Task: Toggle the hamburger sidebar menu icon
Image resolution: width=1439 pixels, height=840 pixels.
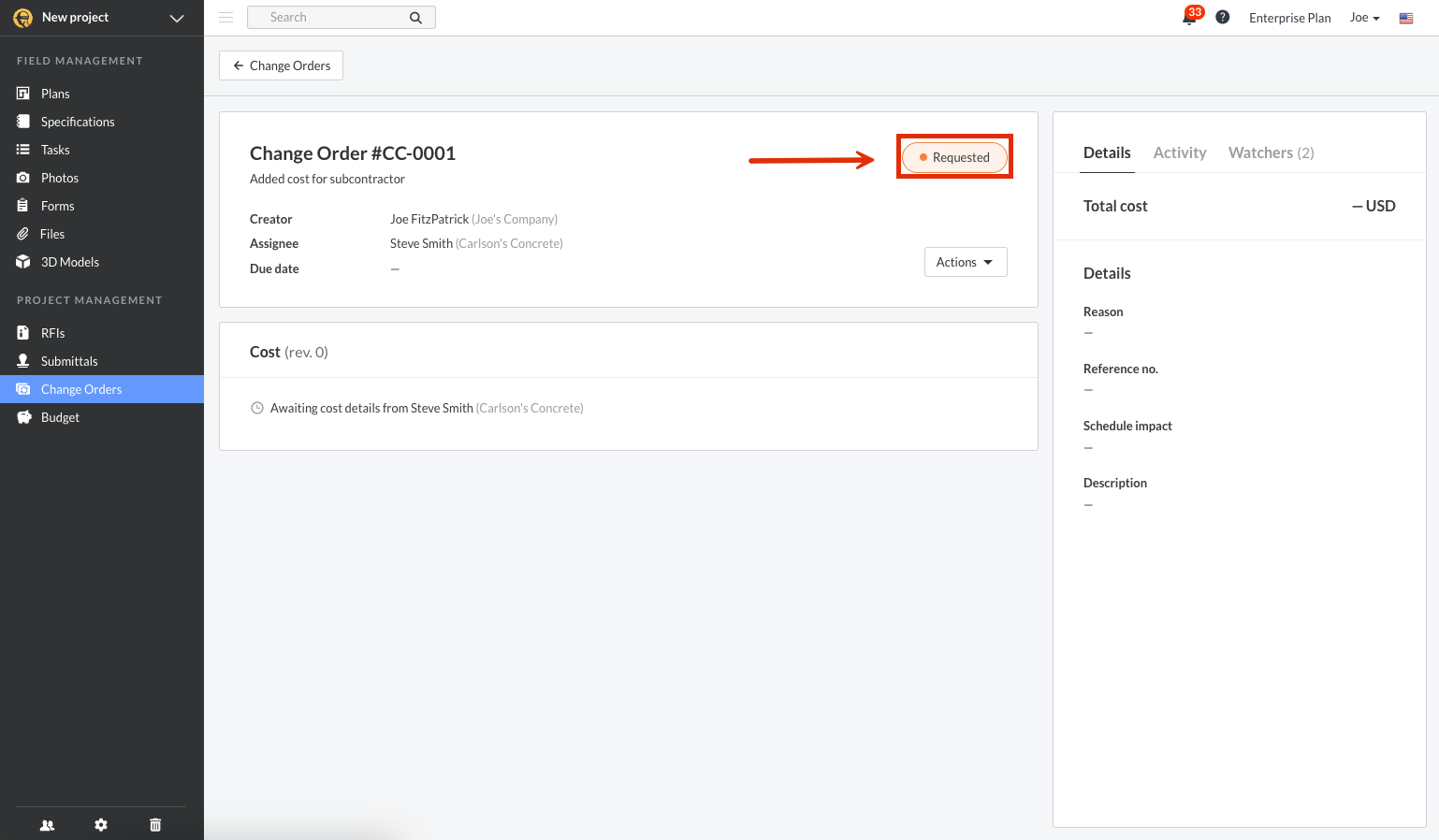Action: click(225, 18)
